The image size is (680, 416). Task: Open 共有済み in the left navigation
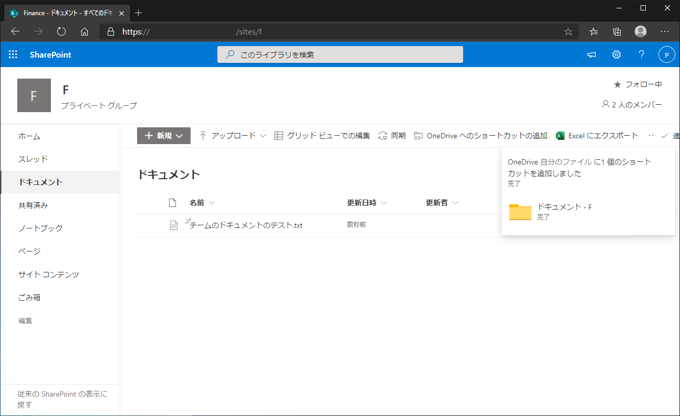coord(33,205)
